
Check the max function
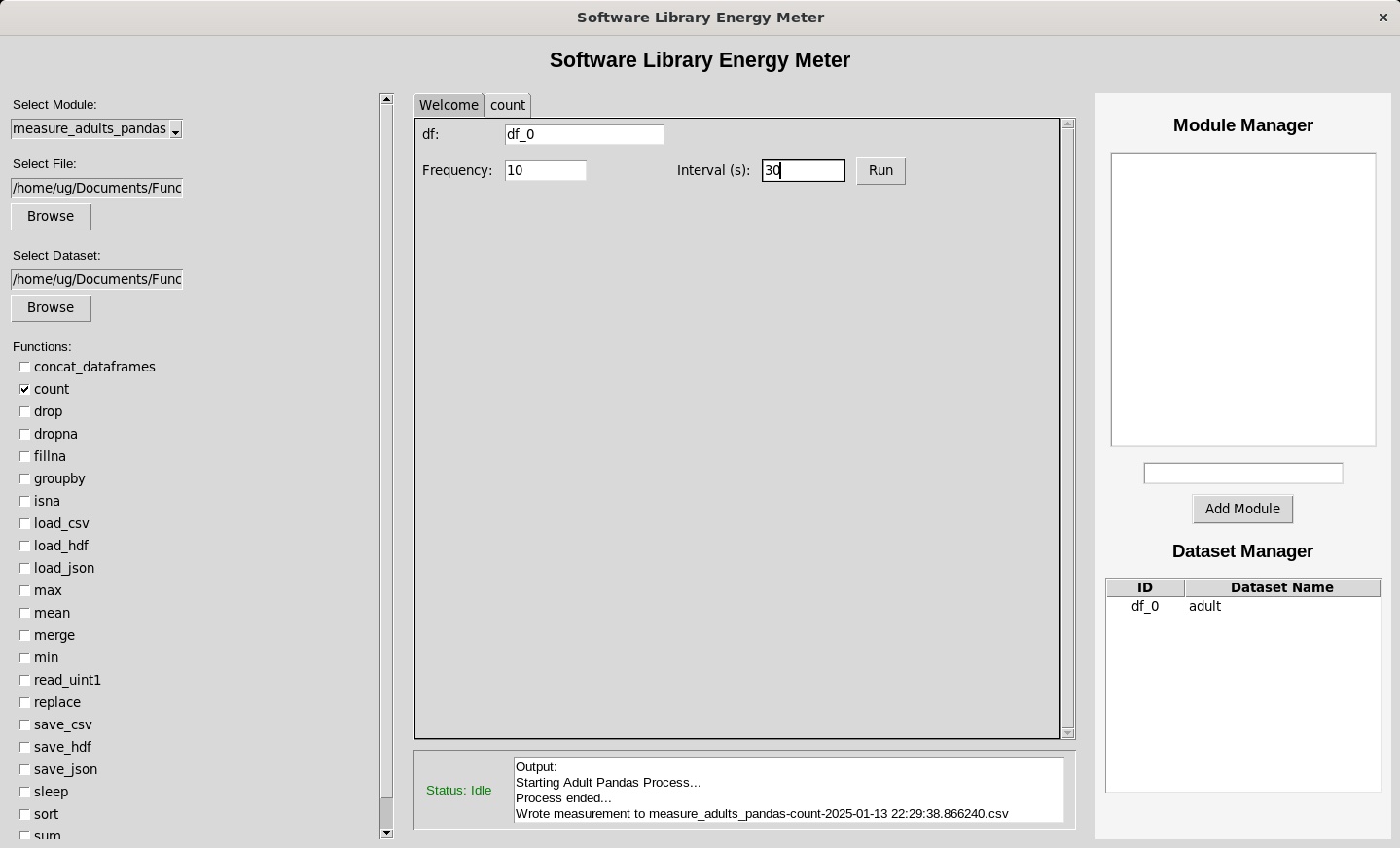(24, 590)
